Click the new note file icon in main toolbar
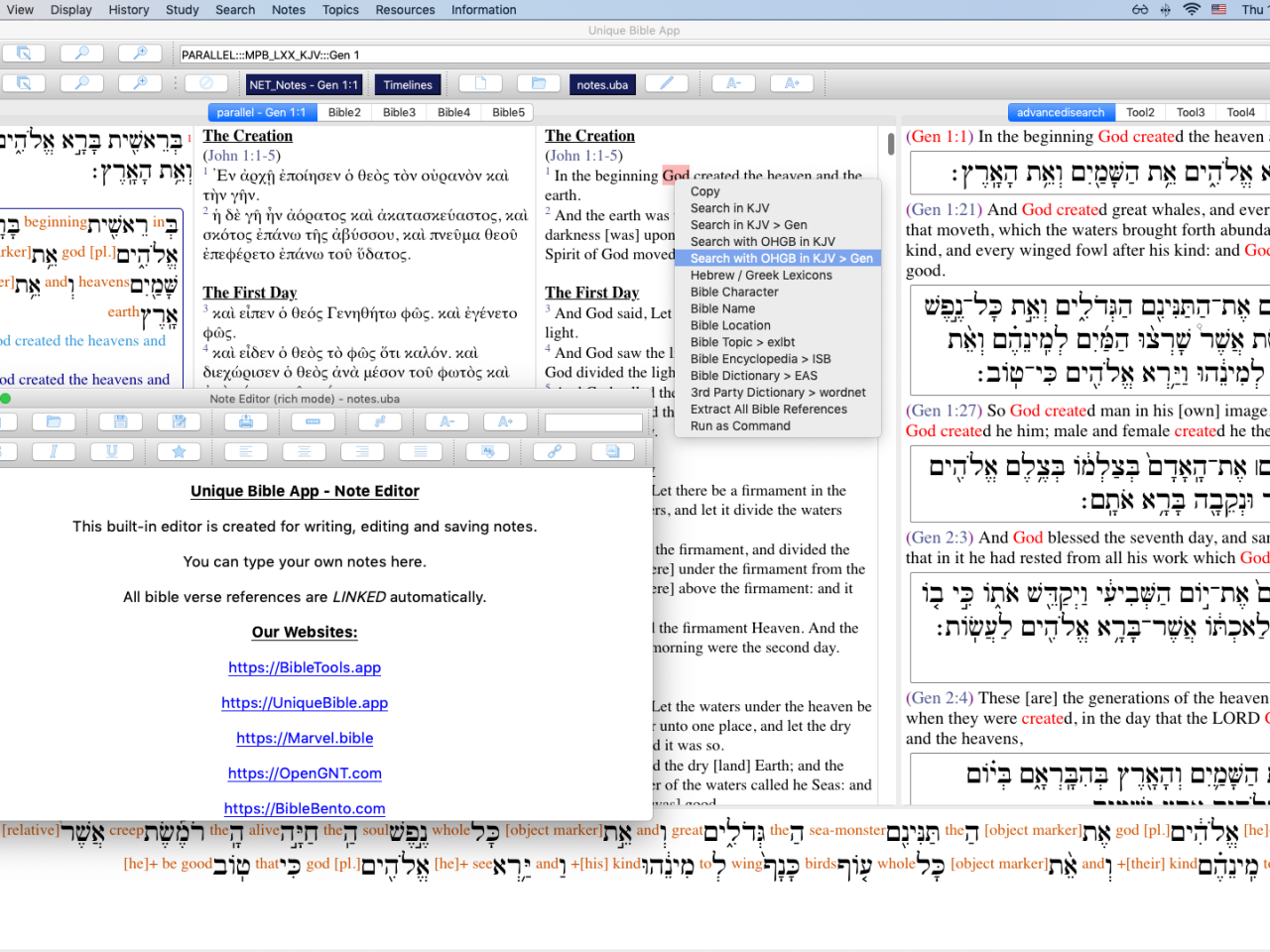1270x952 pixels. tap(480, 83)
